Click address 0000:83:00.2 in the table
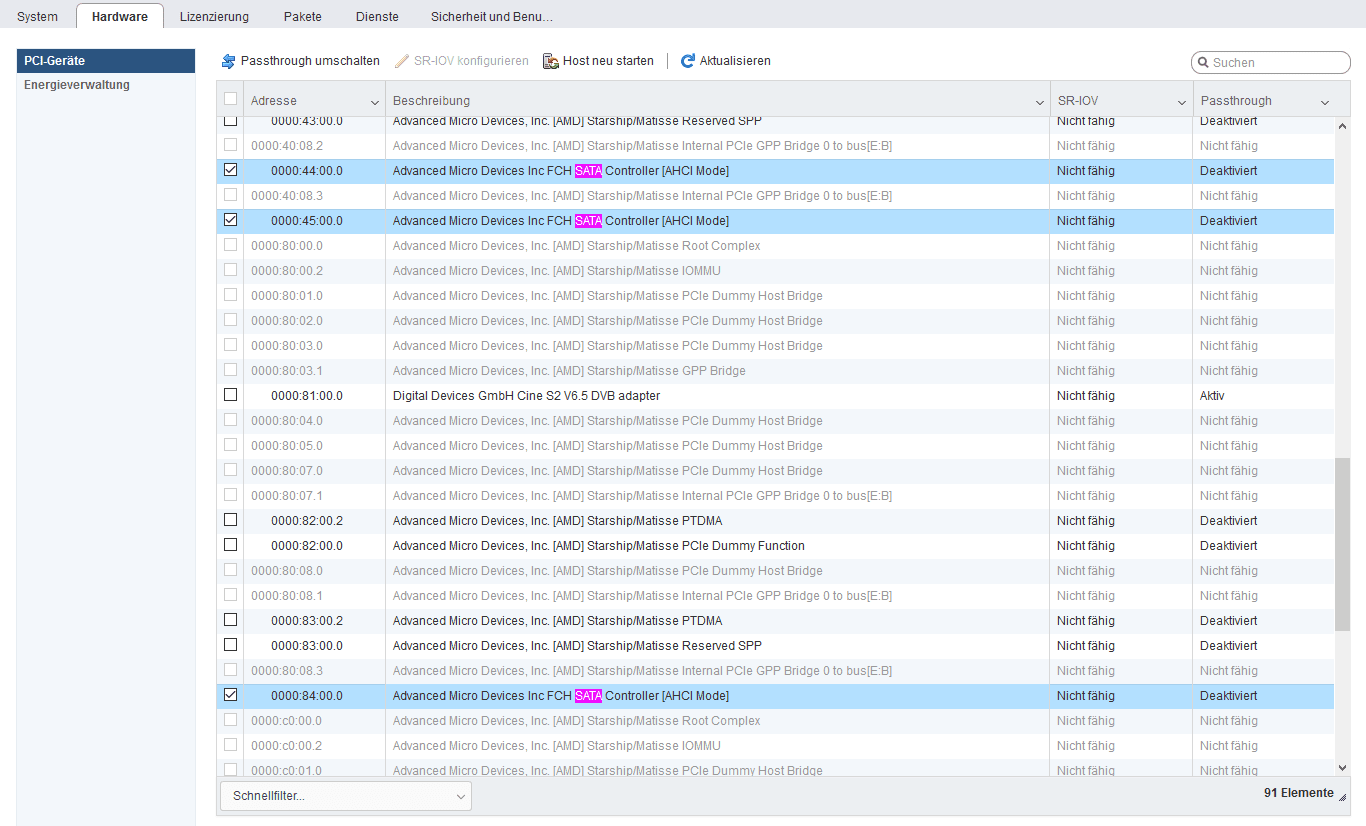The width and height of the screenshot is (1366, 826). coord(307,621)
